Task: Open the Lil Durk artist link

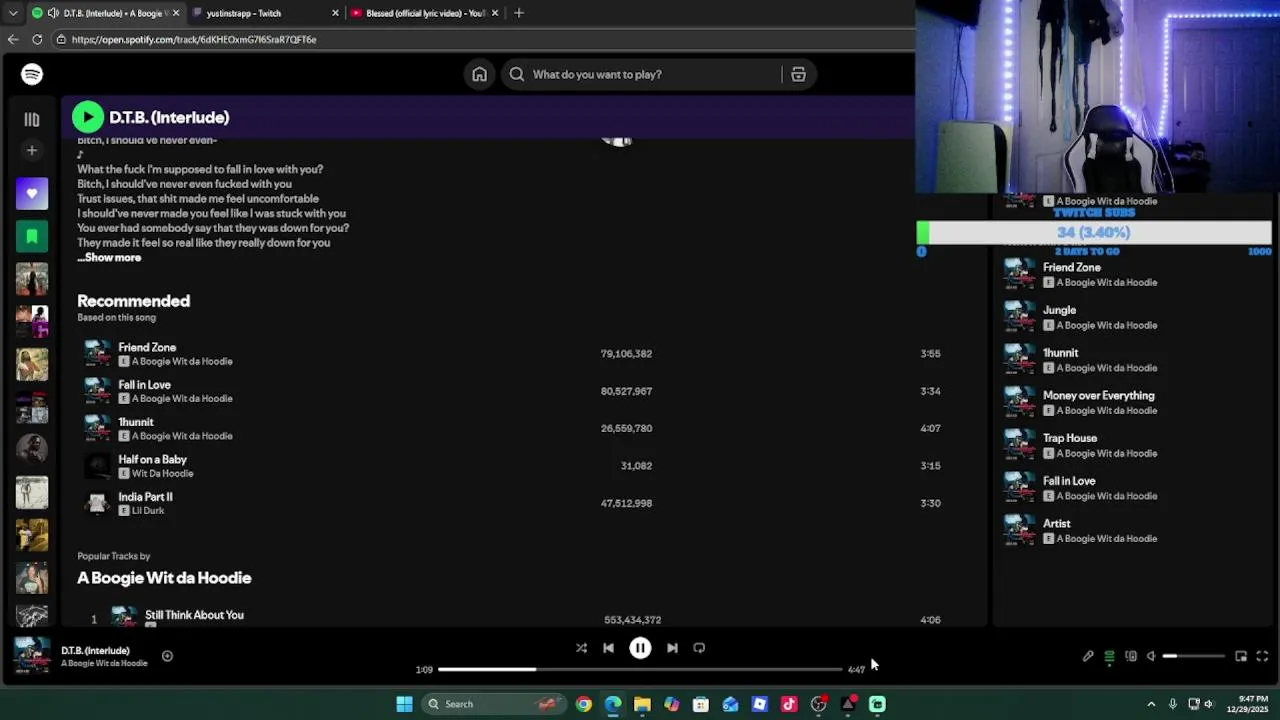Action: 148,511
